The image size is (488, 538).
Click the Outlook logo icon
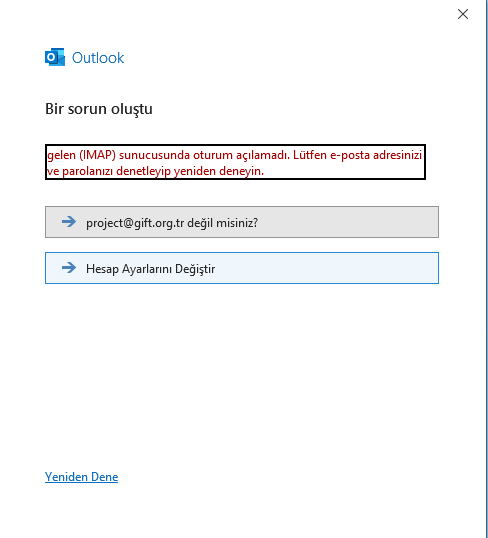55,57
